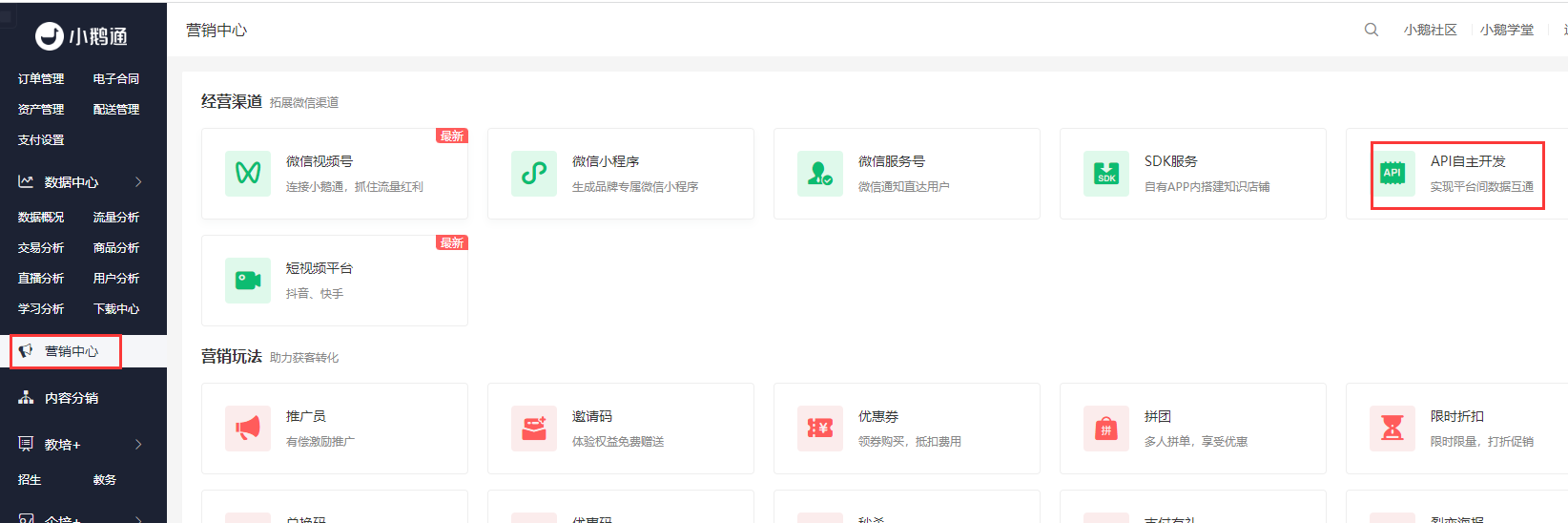
Task: Open 交易分析 in sidebar
Action: point(41,248)
